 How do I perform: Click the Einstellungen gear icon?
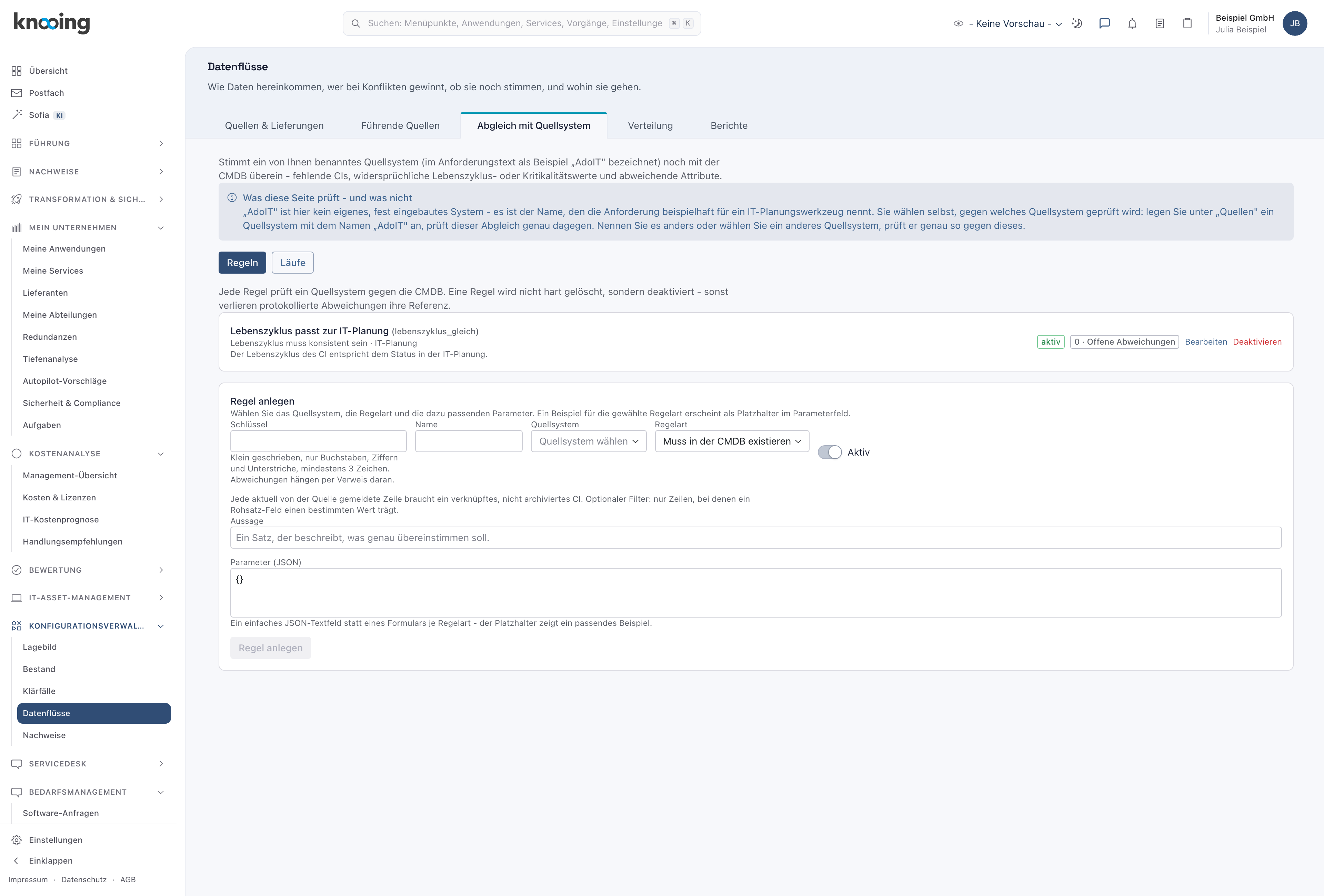click(17, 839)
